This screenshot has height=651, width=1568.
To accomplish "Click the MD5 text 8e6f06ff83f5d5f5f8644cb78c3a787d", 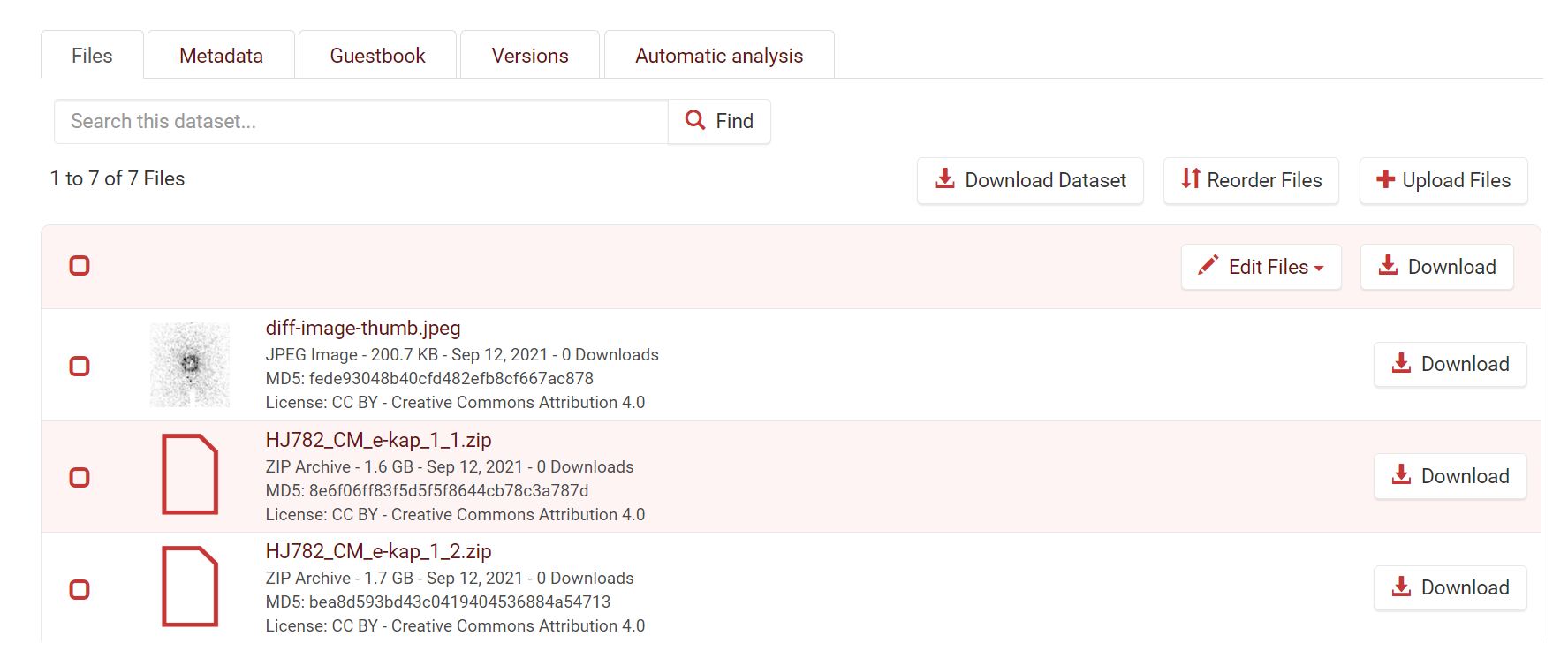I will 449,490.
